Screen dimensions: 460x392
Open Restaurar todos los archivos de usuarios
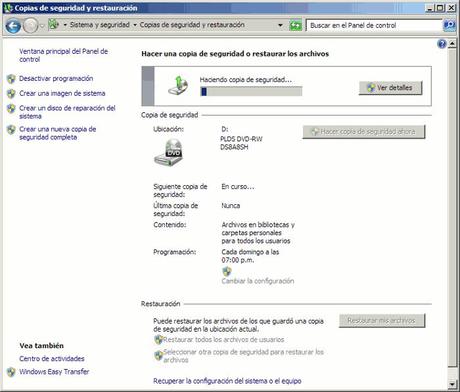click(x=224, y=340)
